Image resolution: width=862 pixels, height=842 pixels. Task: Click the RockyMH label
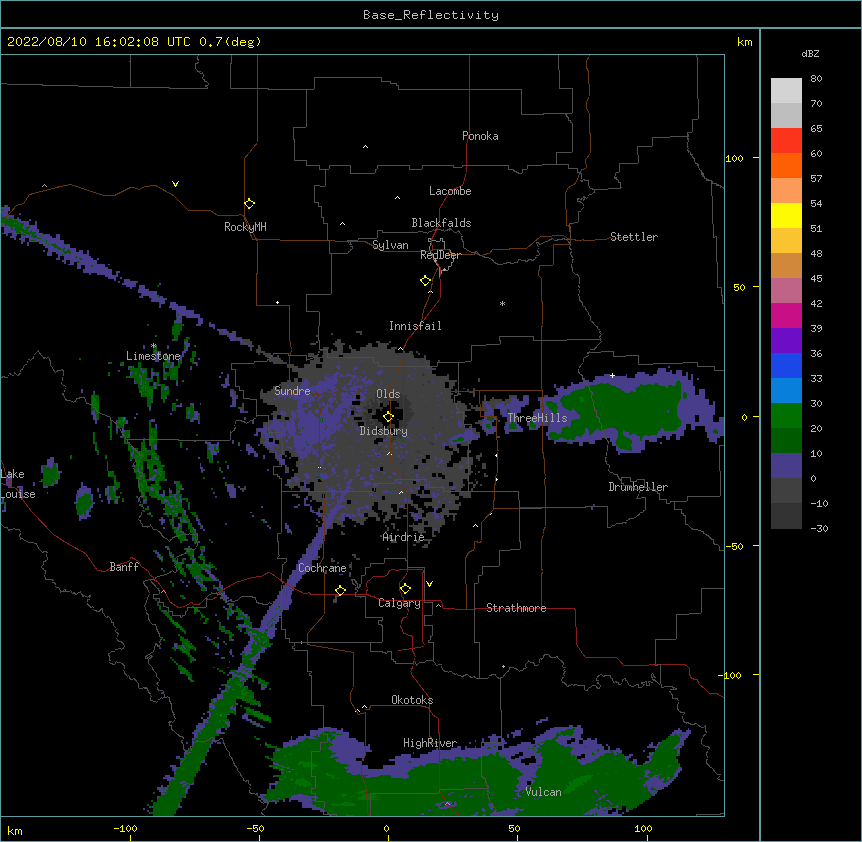pyautogui.click(x=245, y=227)
